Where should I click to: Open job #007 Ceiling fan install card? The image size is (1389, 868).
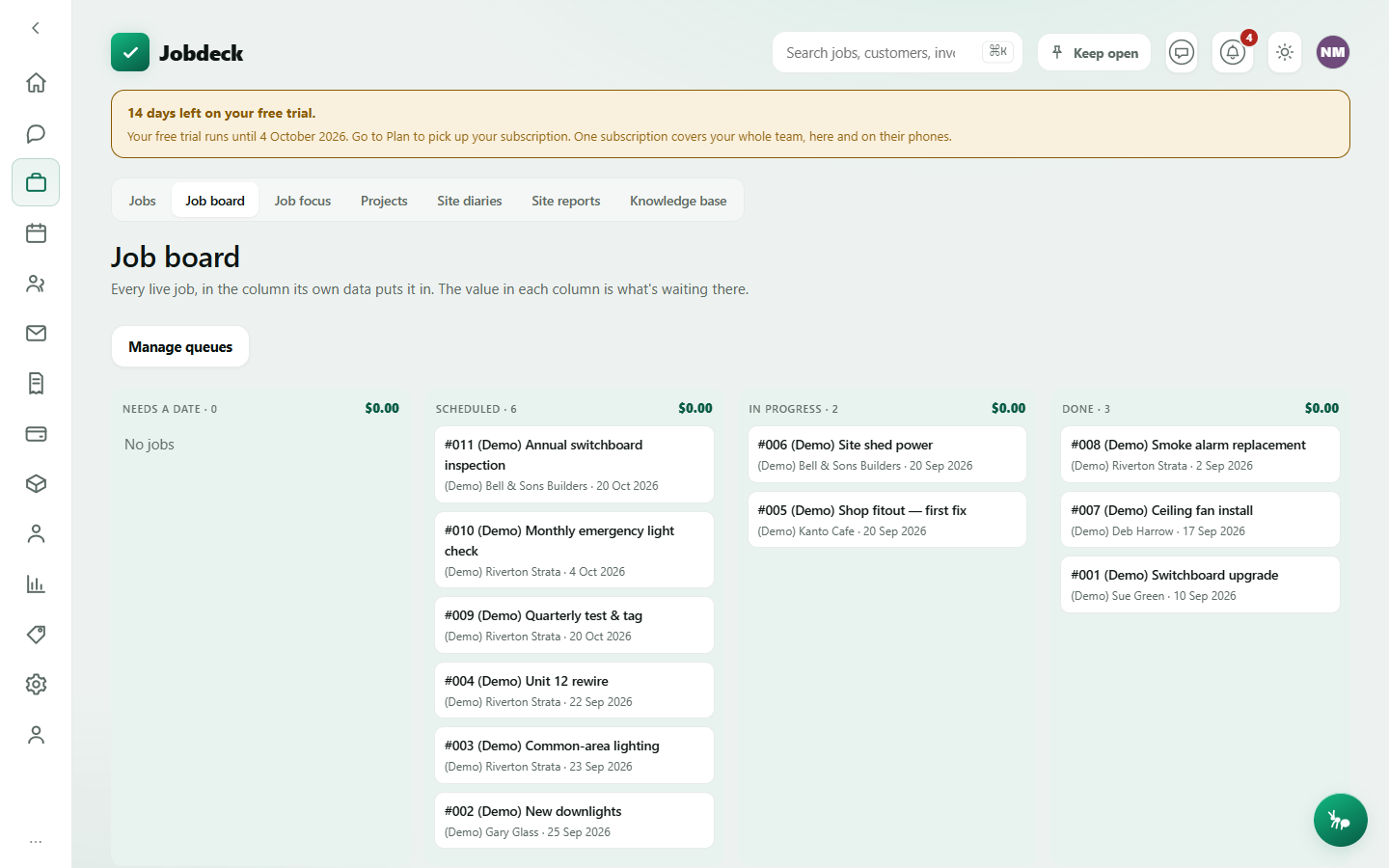pos(1200,520)
